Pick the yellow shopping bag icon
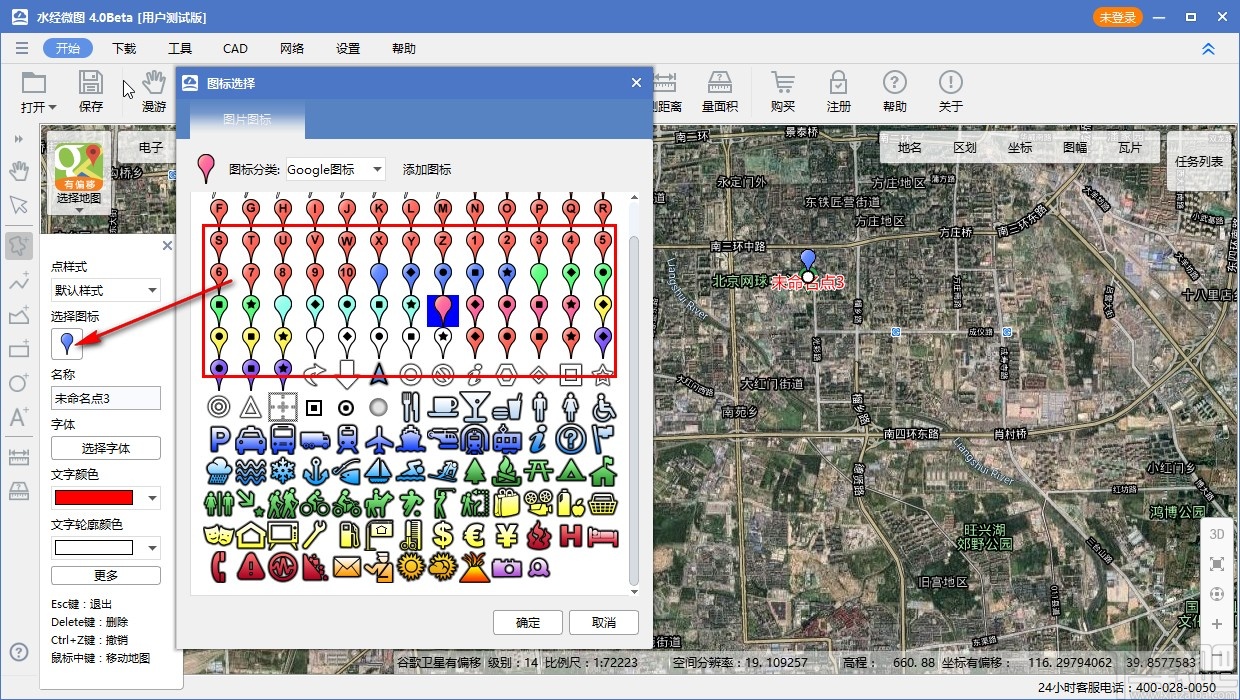Image resolution: width=1240 pixels, height=700 pixels. coord(507,503)
